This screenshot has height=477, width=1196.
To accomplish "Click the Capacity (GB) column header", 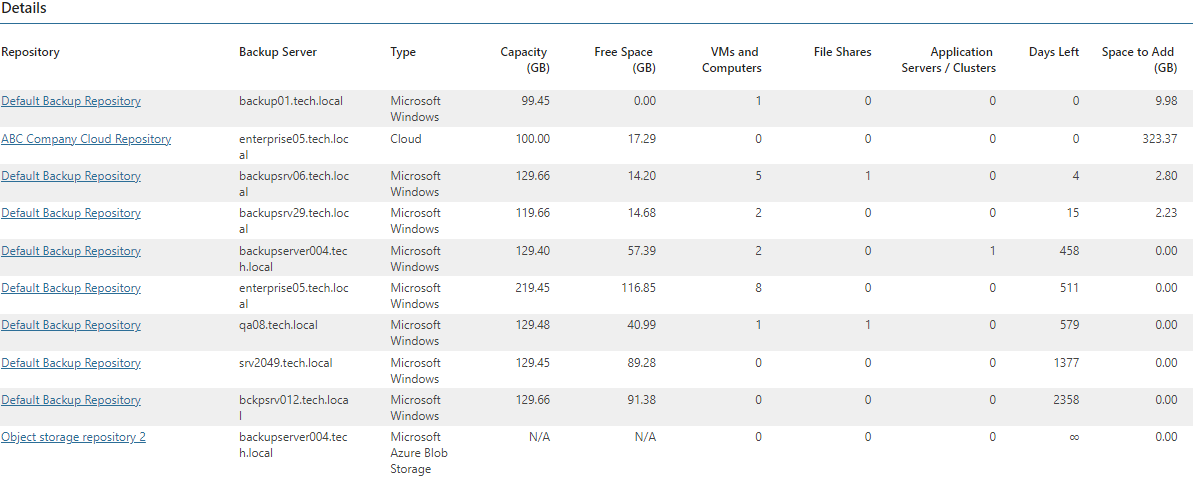I will [525, 60].
